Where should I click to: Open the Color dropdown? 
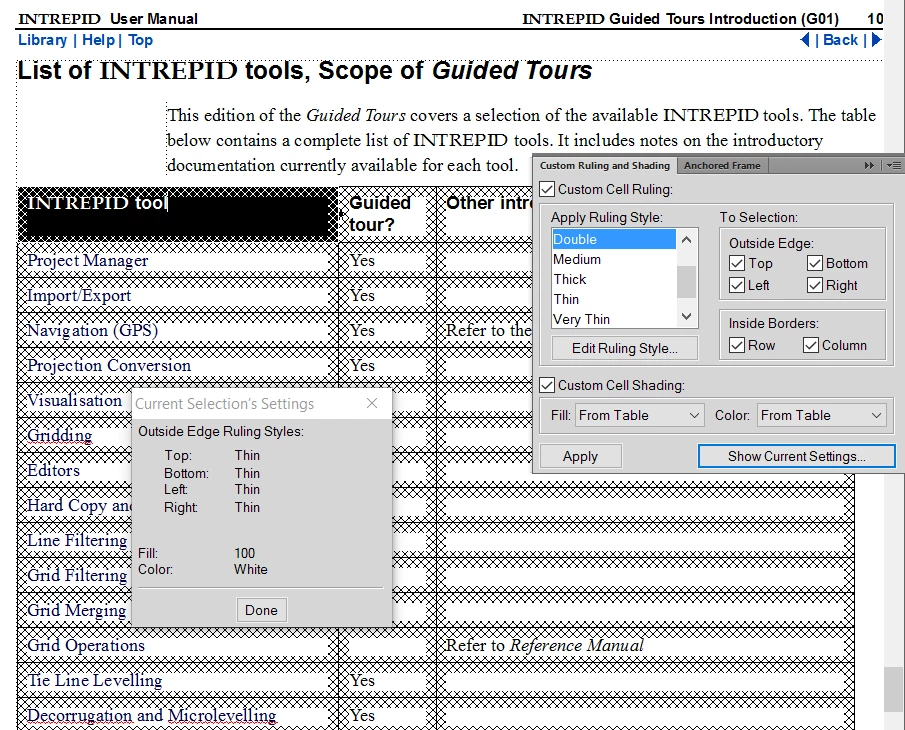tap(821, 415)
